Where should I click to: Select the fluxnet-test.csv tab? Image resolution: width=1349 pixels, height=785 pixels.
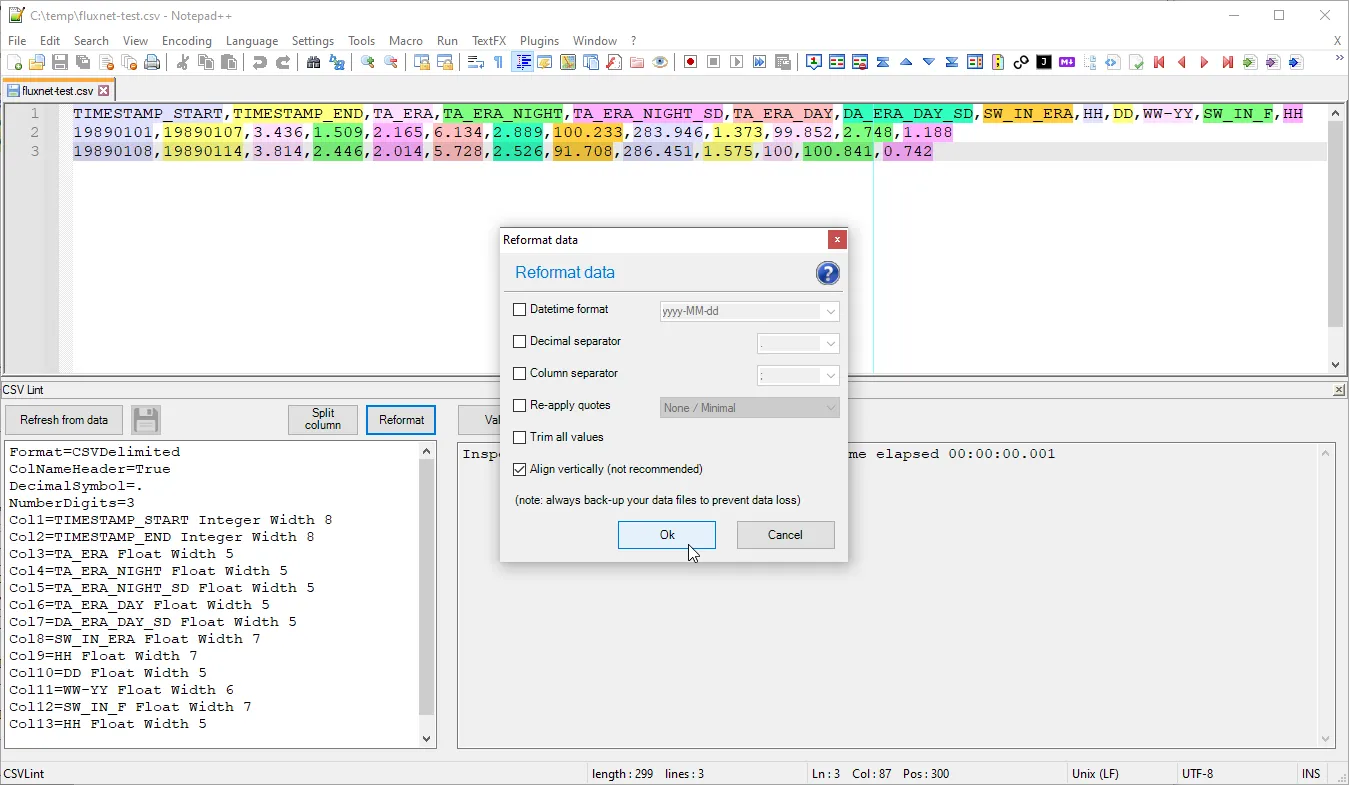[x=53, y=88]
